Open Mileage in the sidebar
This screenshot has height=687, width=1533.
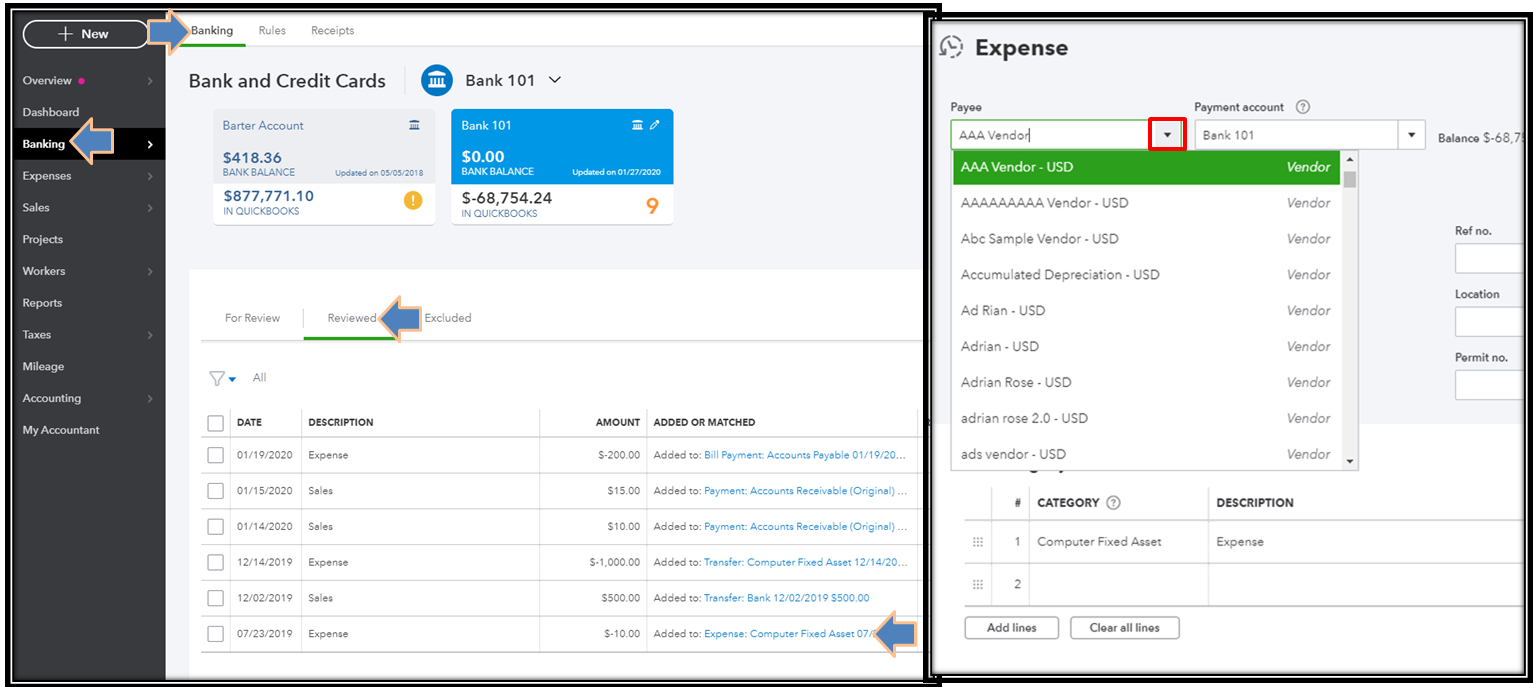tap(43, 366)
